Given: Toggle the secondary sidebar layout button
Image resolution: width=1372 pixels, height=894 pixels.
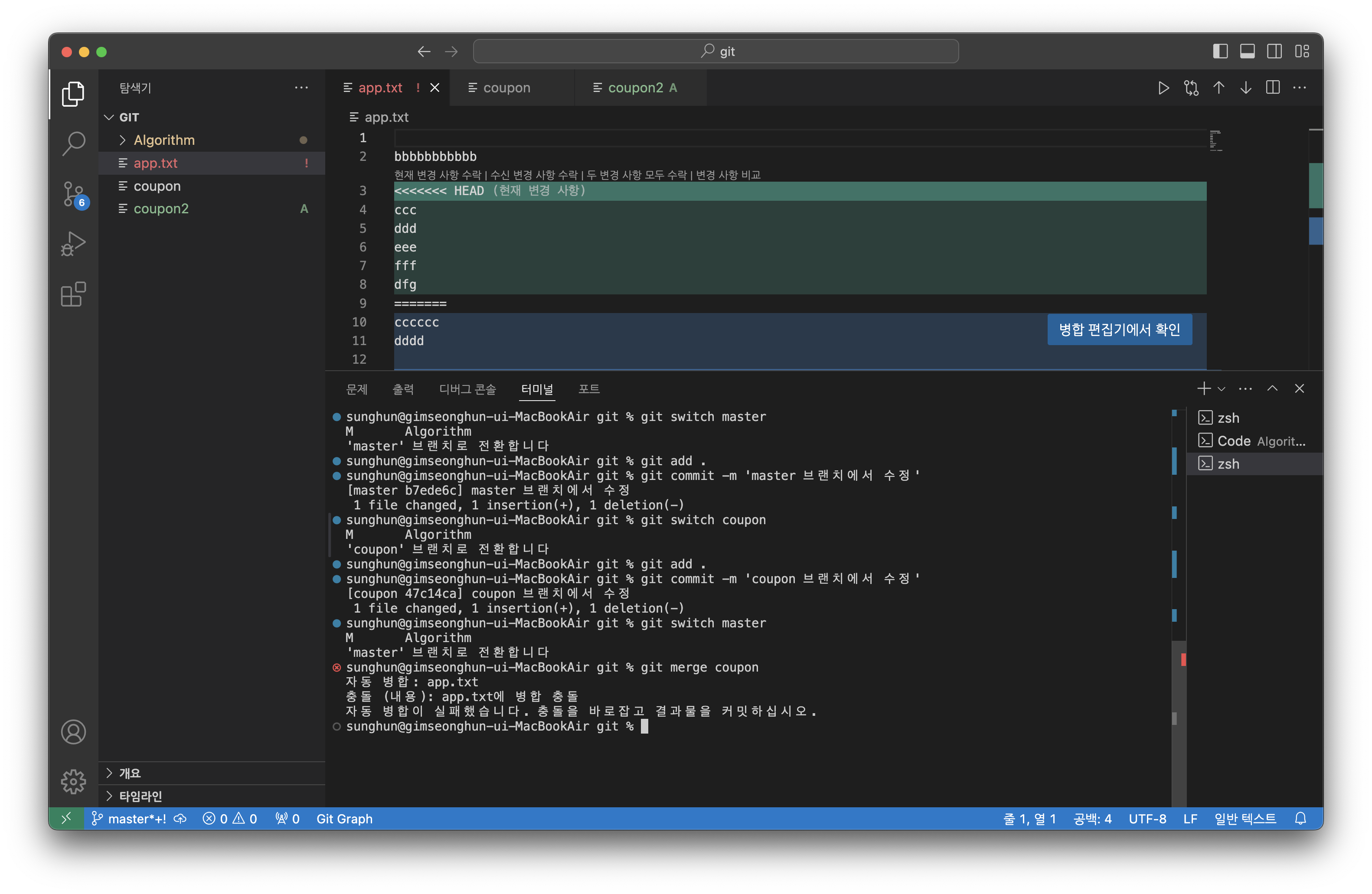Looking at the screenshot, I should click(x=1274, y=51).
